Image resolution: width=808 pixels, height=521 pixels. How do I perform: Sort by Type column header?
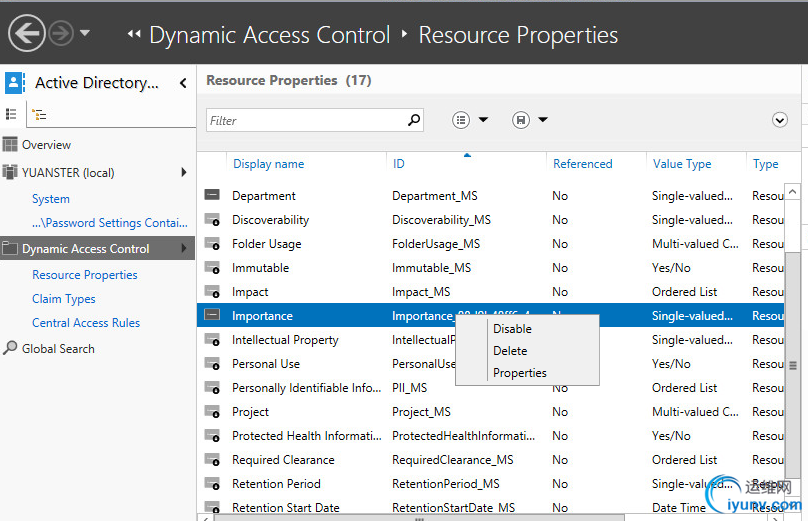(765, 164)
